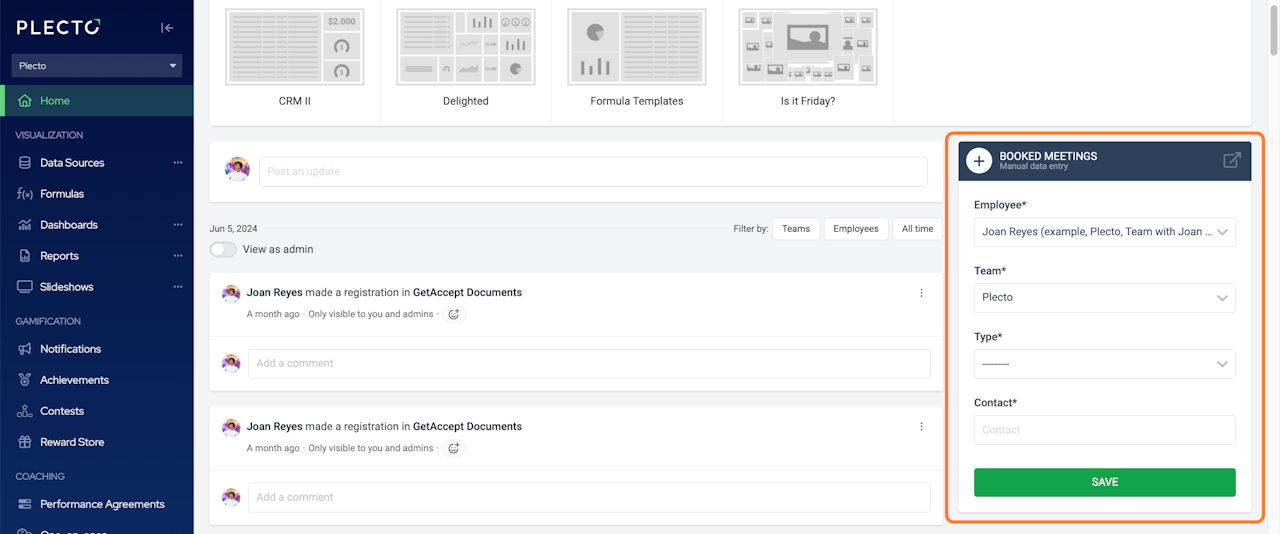The height and width of the screenshot is (534, 1280).
Task: Open the Plecto organization selector in the sidebar
Action: (97, 66)
